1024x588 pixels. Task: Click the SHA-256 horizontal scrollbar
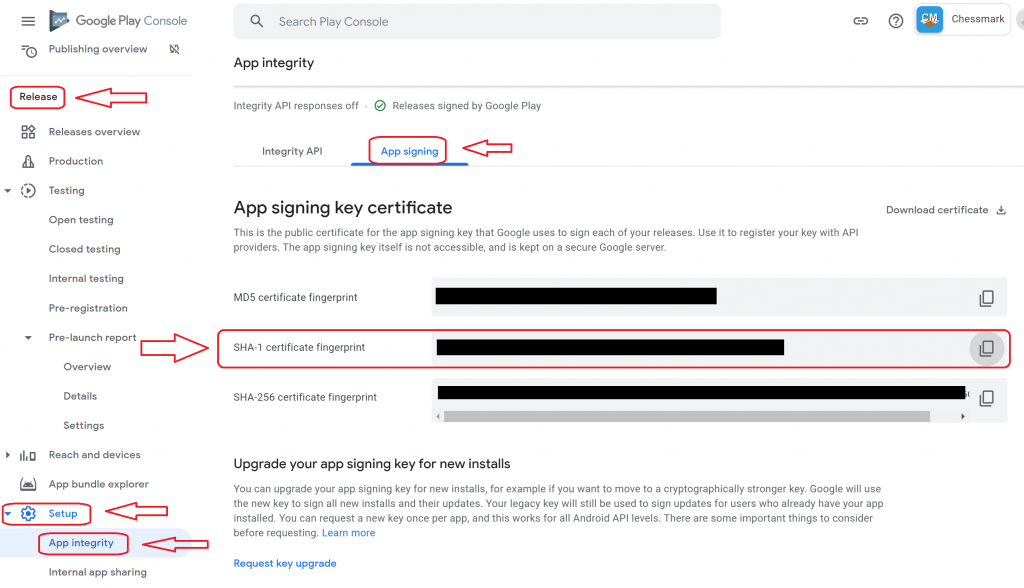click(x=686, y=417)
